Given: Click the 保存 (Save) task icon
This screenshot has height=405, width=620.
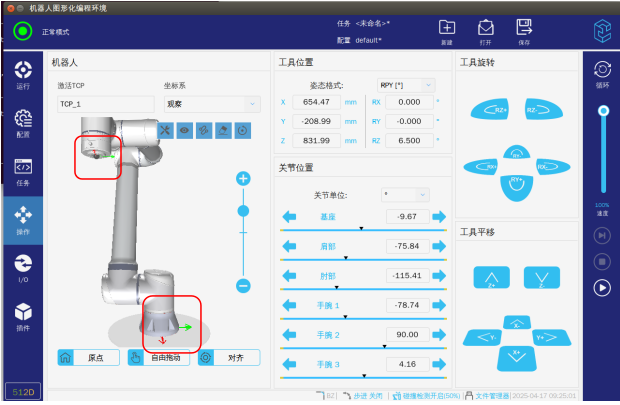Looking at the screenshot, I should [x=523, y=29].
